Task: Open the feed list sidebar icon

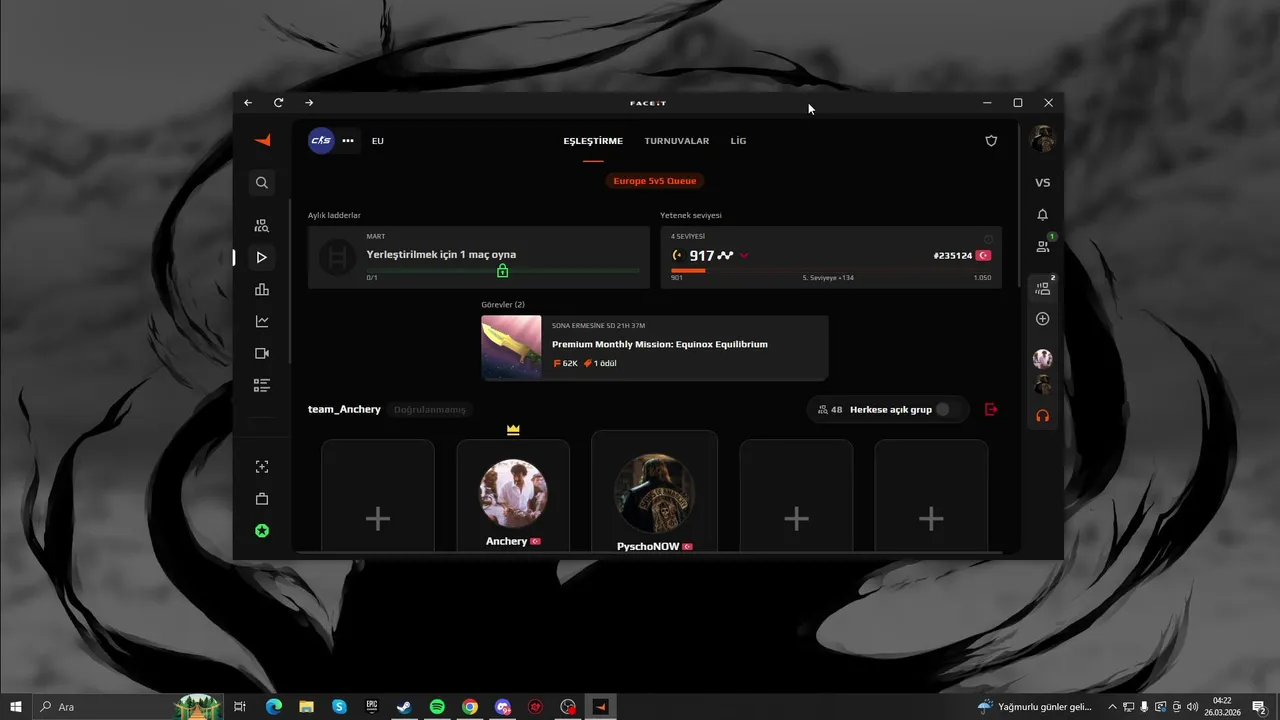Action: click(x=262, y=385)
